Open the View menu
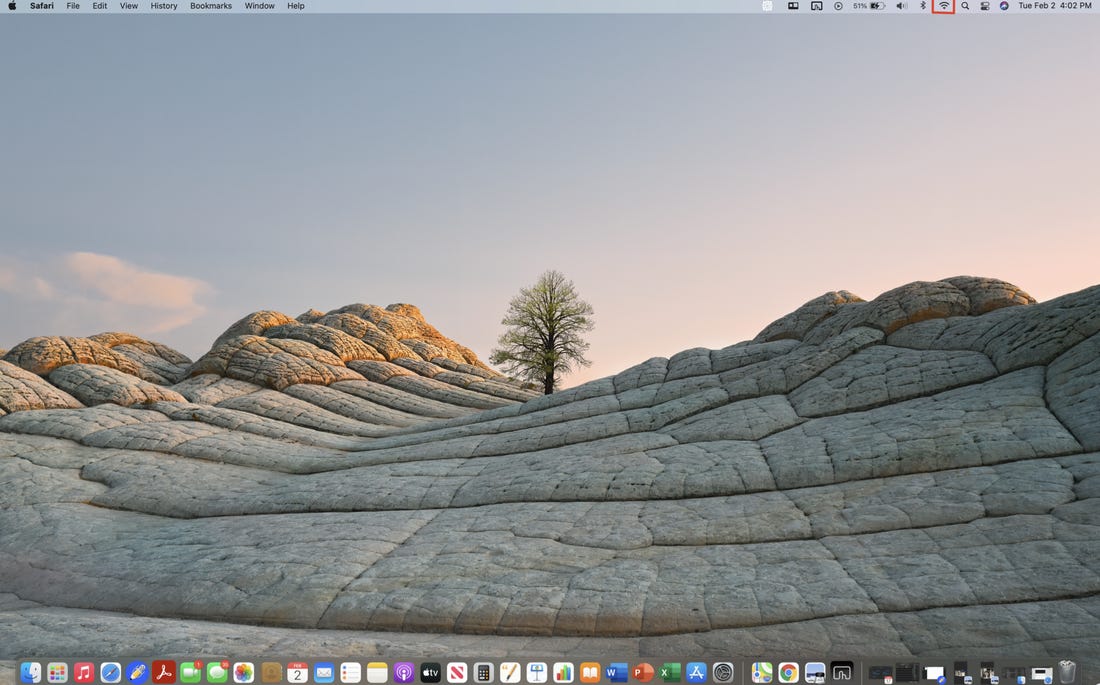Viewport: 1100px width, 685px height. pos(128,6)
